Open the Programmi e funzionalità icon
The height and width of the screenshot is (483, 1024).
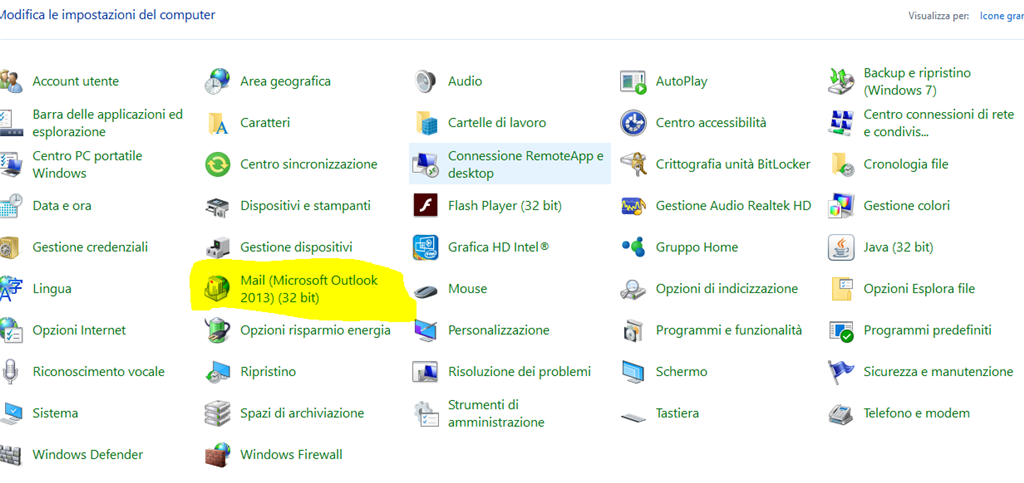[x=633, y=331]
